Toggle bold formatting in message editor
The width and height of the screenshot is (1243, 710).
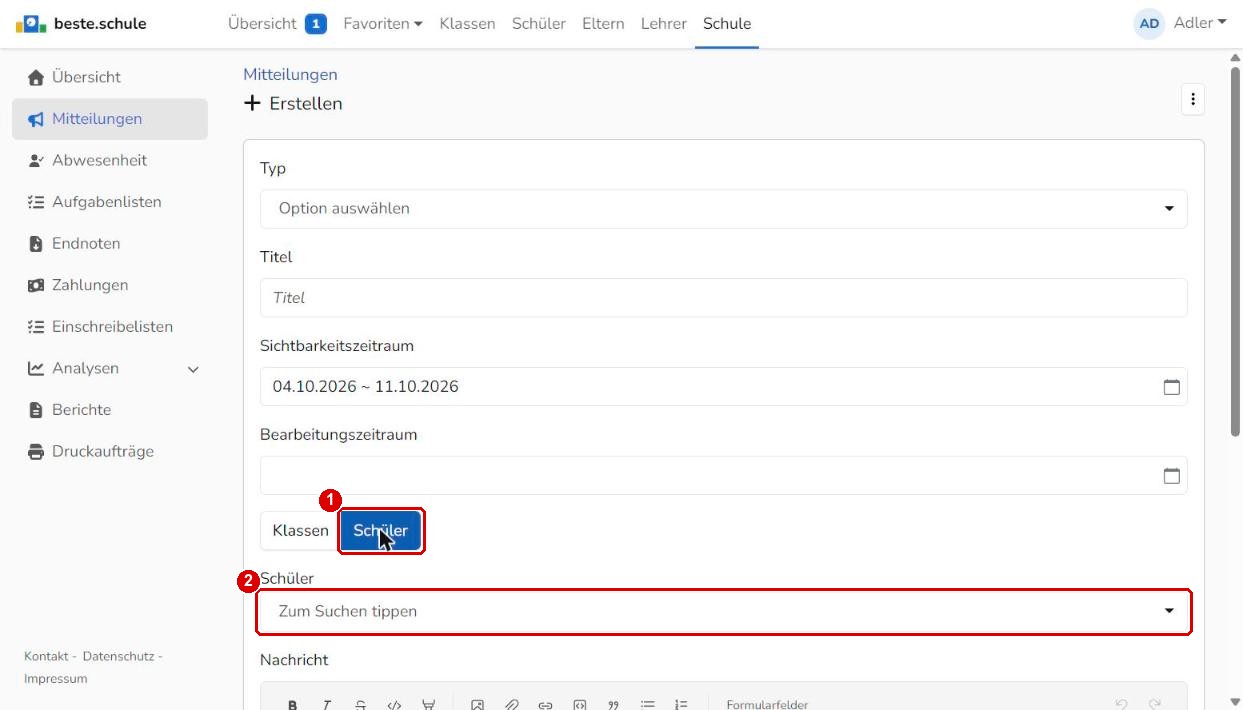click(293, 705)
